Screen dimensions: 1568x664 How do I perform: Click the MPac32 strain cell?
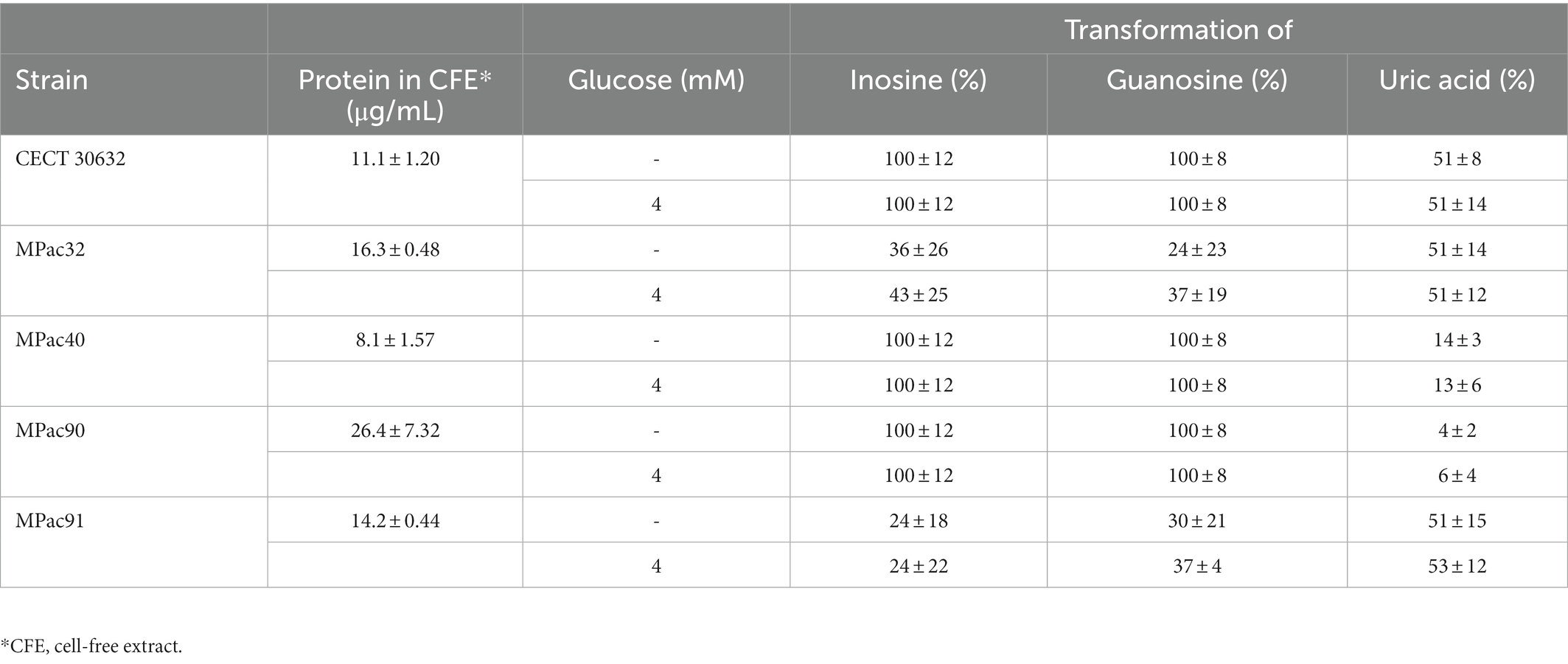coord(50,249)
